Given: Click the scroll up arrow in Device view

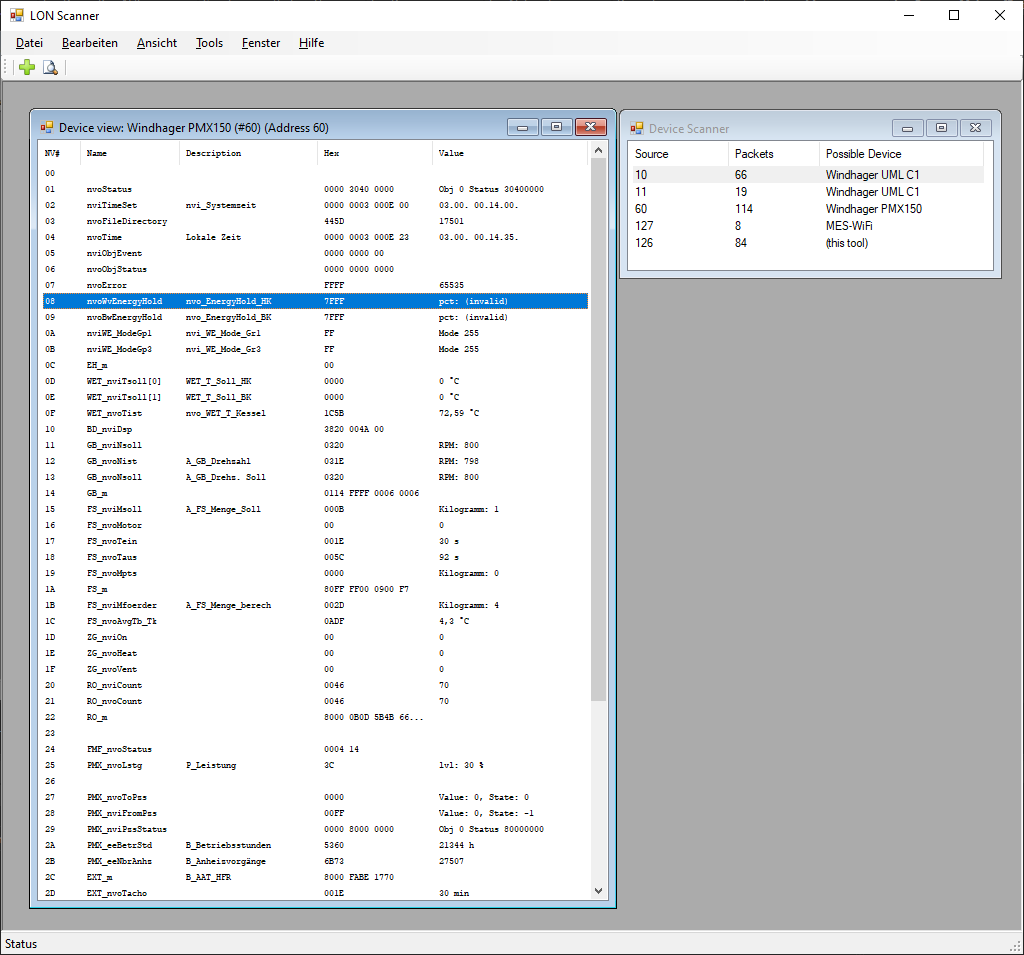Looking at the screenshot, I should tap(598, 151).
